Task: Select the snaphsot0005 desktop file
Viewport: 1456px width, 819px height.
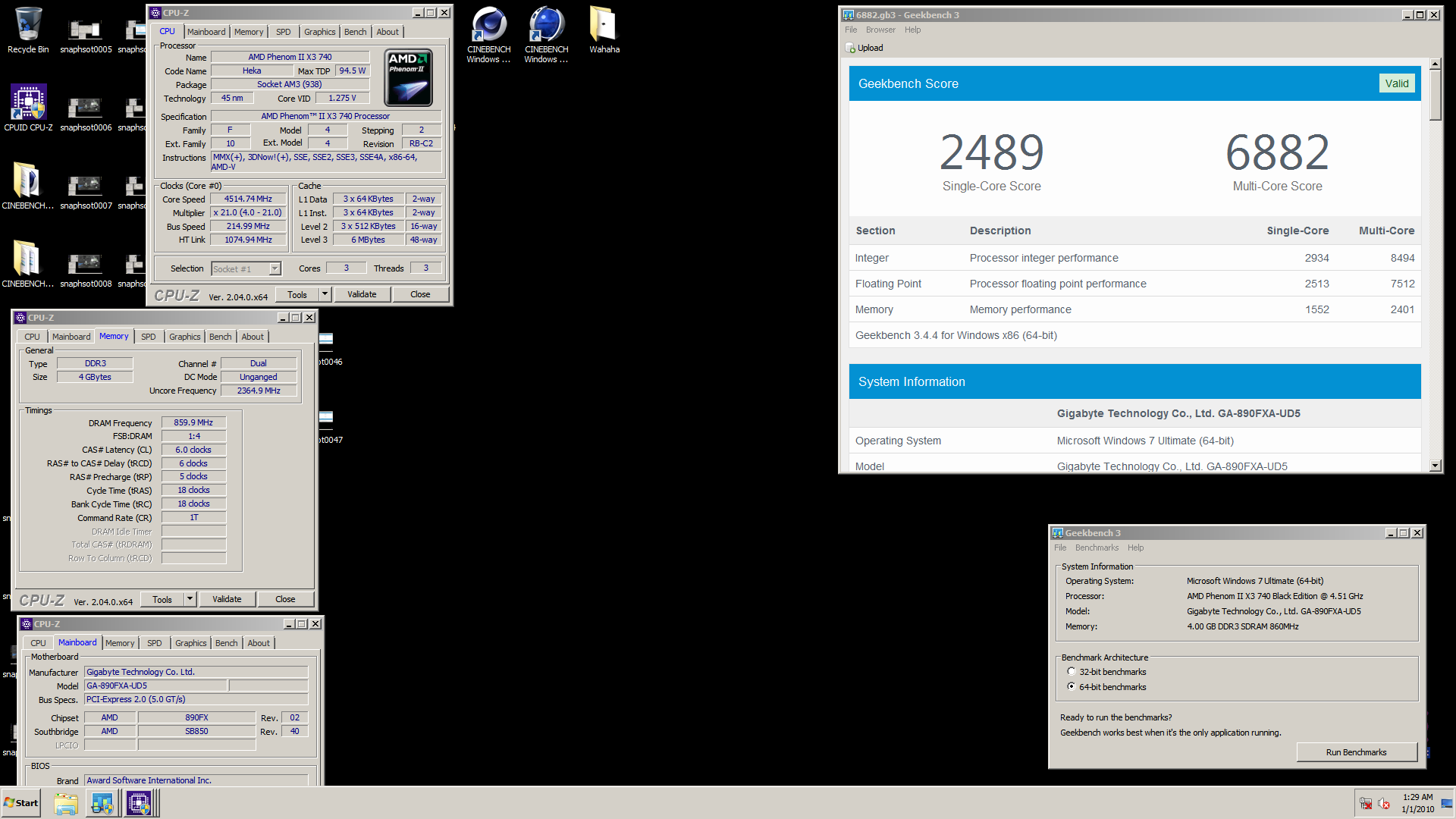Action: pos(86,36)
